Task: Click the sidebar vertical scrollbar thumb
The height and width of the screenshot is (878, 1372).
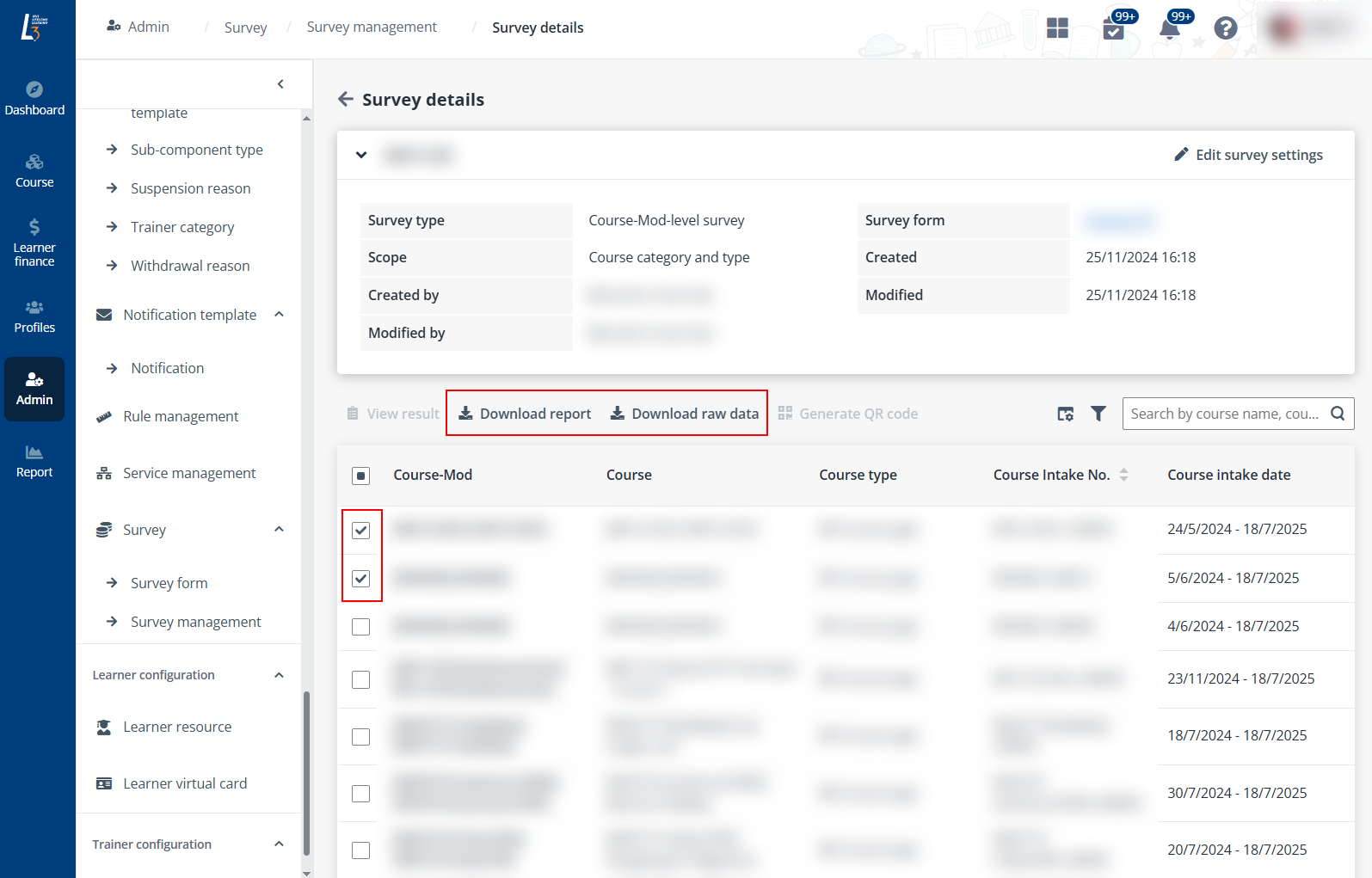Action: coord(306,772)
